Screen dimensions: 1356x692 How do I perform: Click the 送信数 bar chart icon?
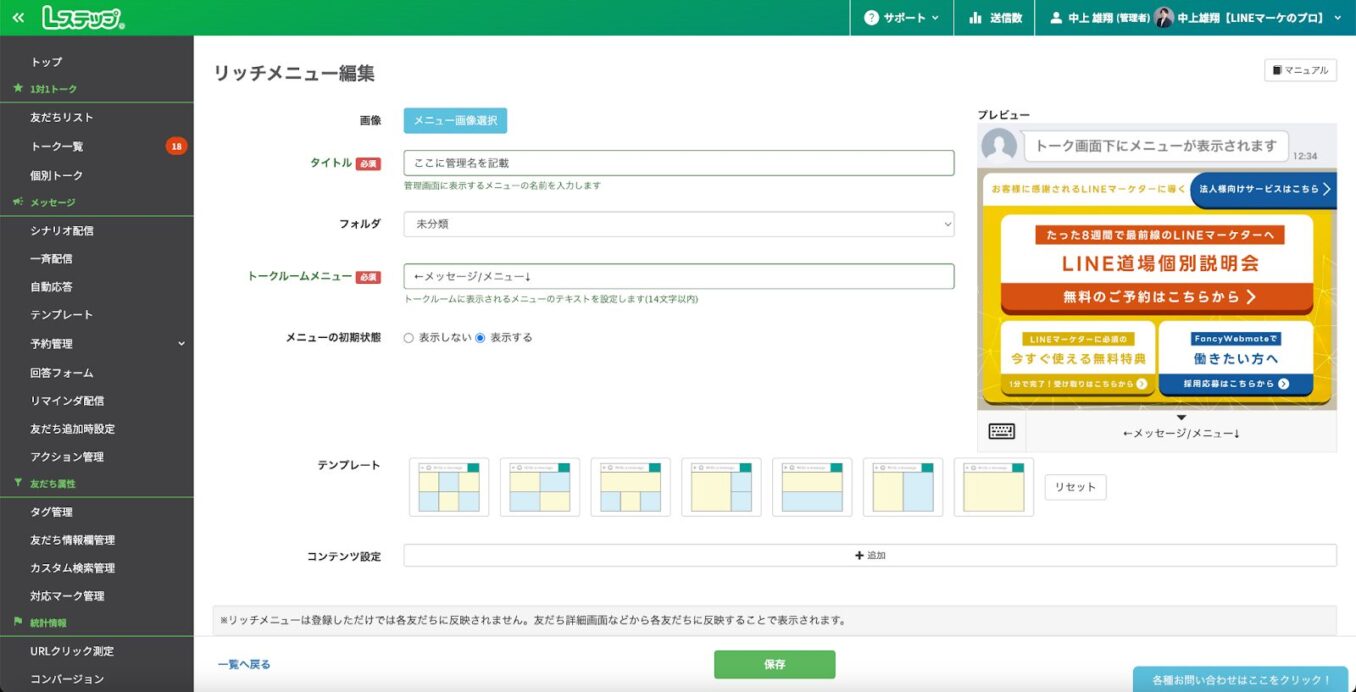point(975,17)
